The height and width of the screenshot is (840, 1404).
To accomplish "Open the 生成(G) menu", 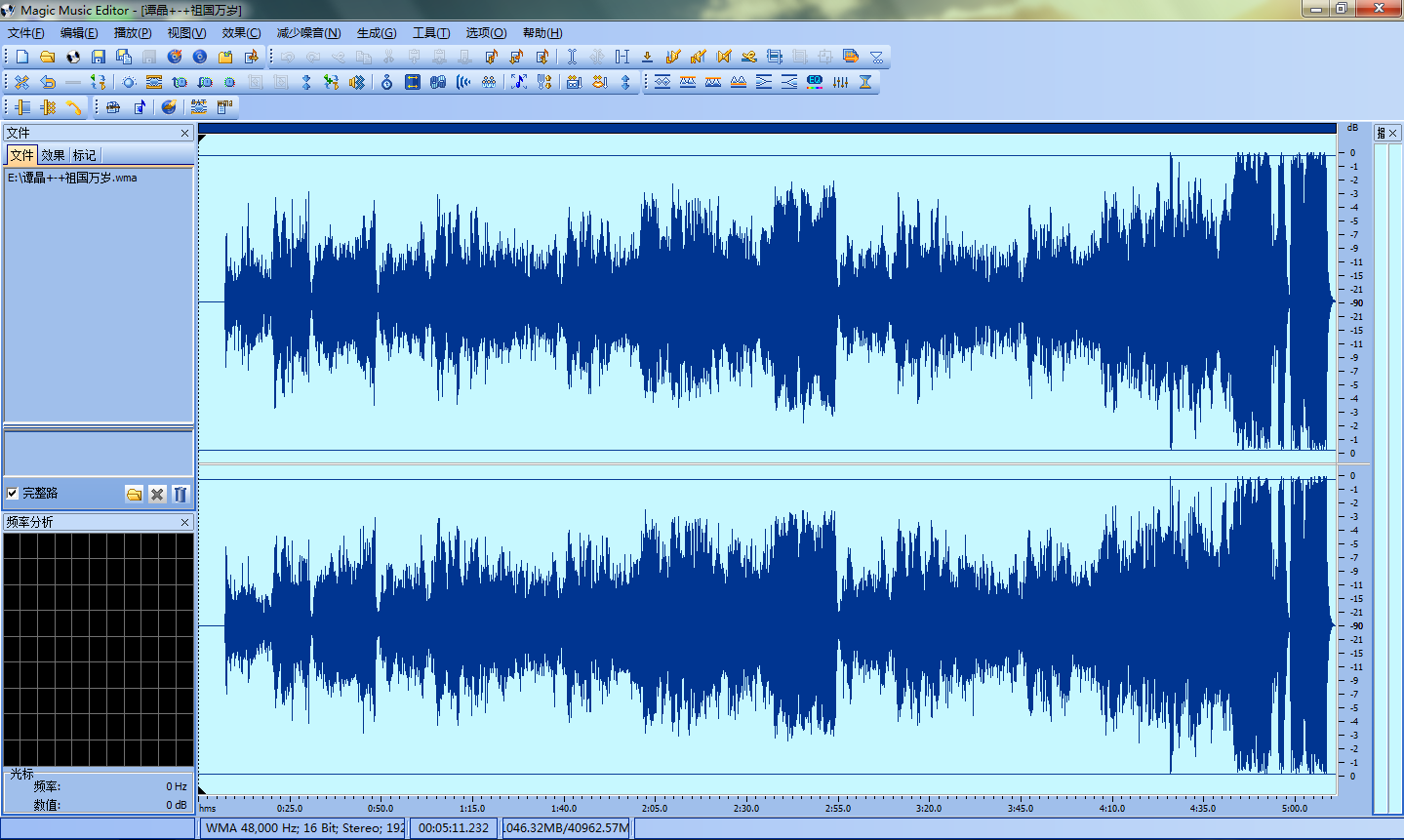I will (x=377, y=33).
